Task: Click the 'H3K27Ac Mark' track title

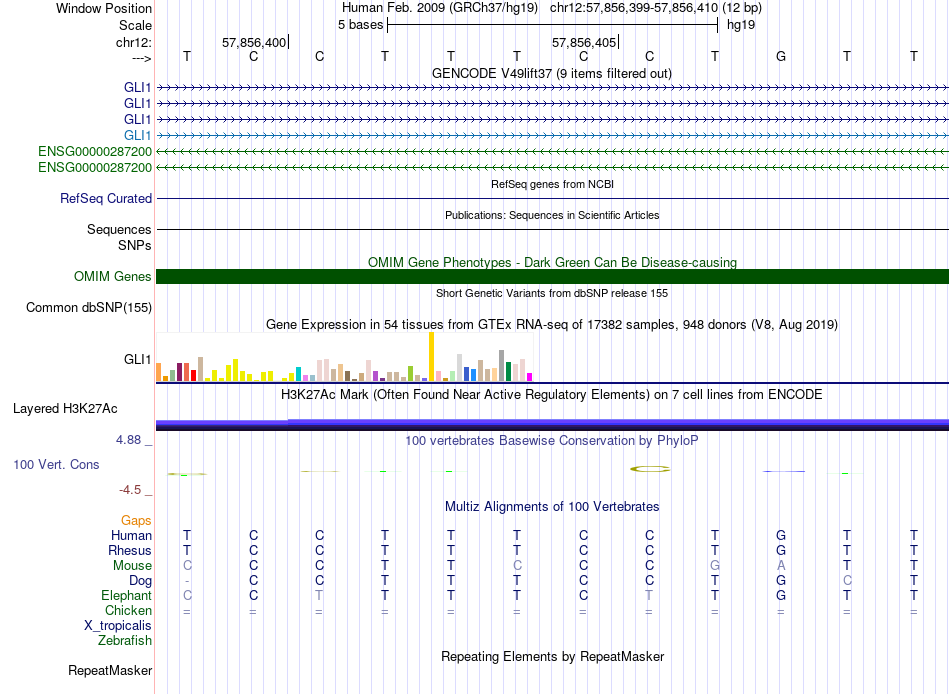Action: point(553,395)
